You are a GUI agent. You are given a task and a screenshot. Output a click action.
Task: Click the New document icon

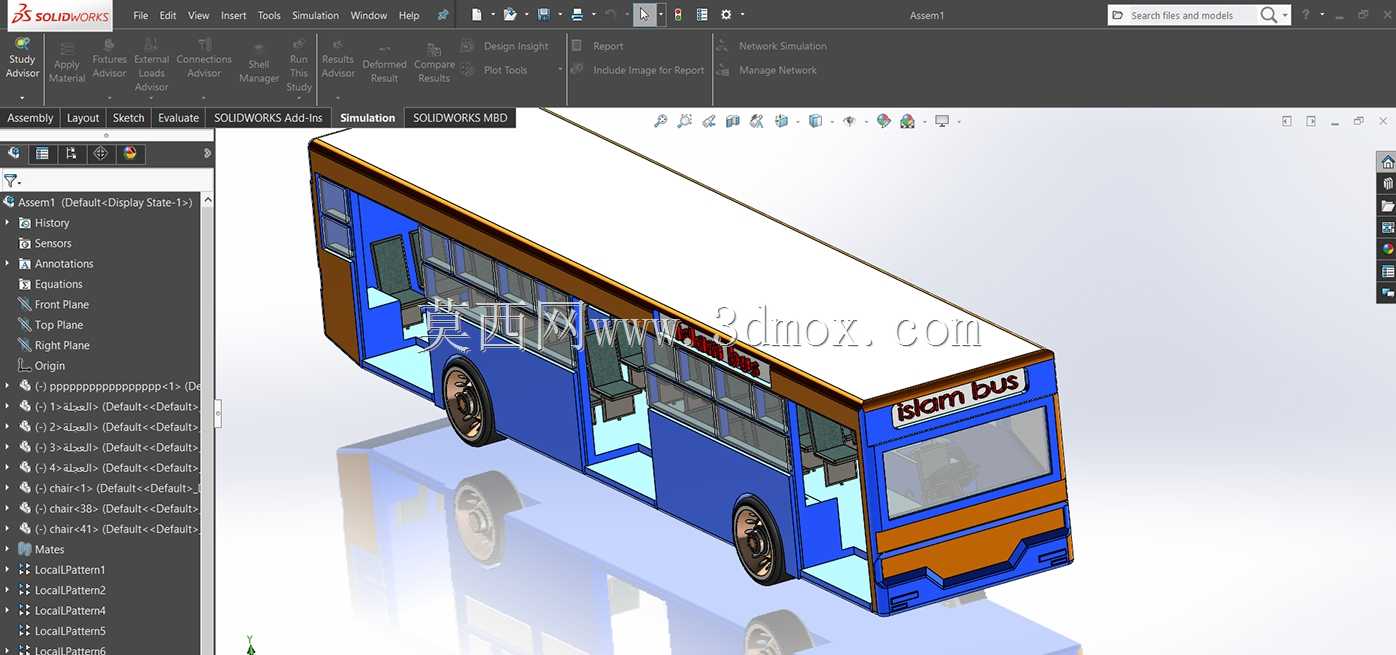point(477,15)
